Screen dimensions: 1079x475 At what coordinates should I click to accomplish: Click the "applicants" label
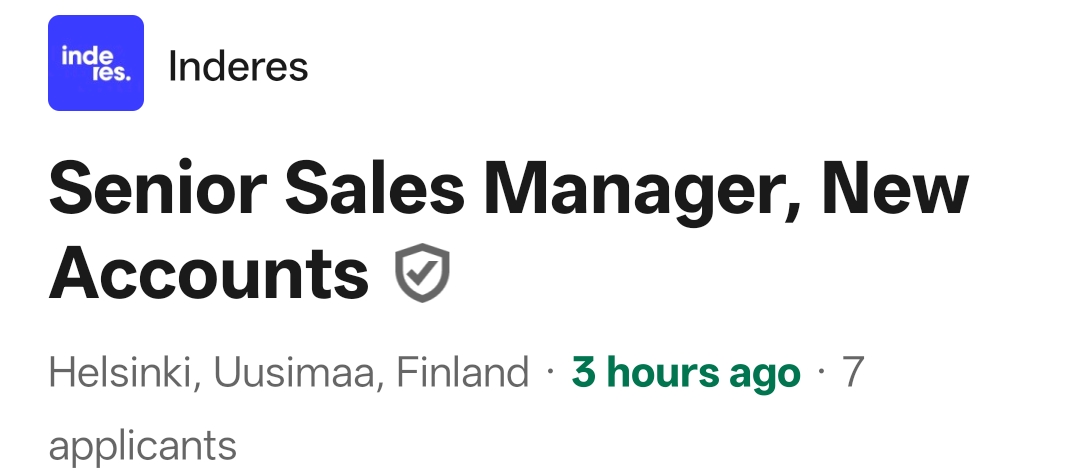coord(142,445)
